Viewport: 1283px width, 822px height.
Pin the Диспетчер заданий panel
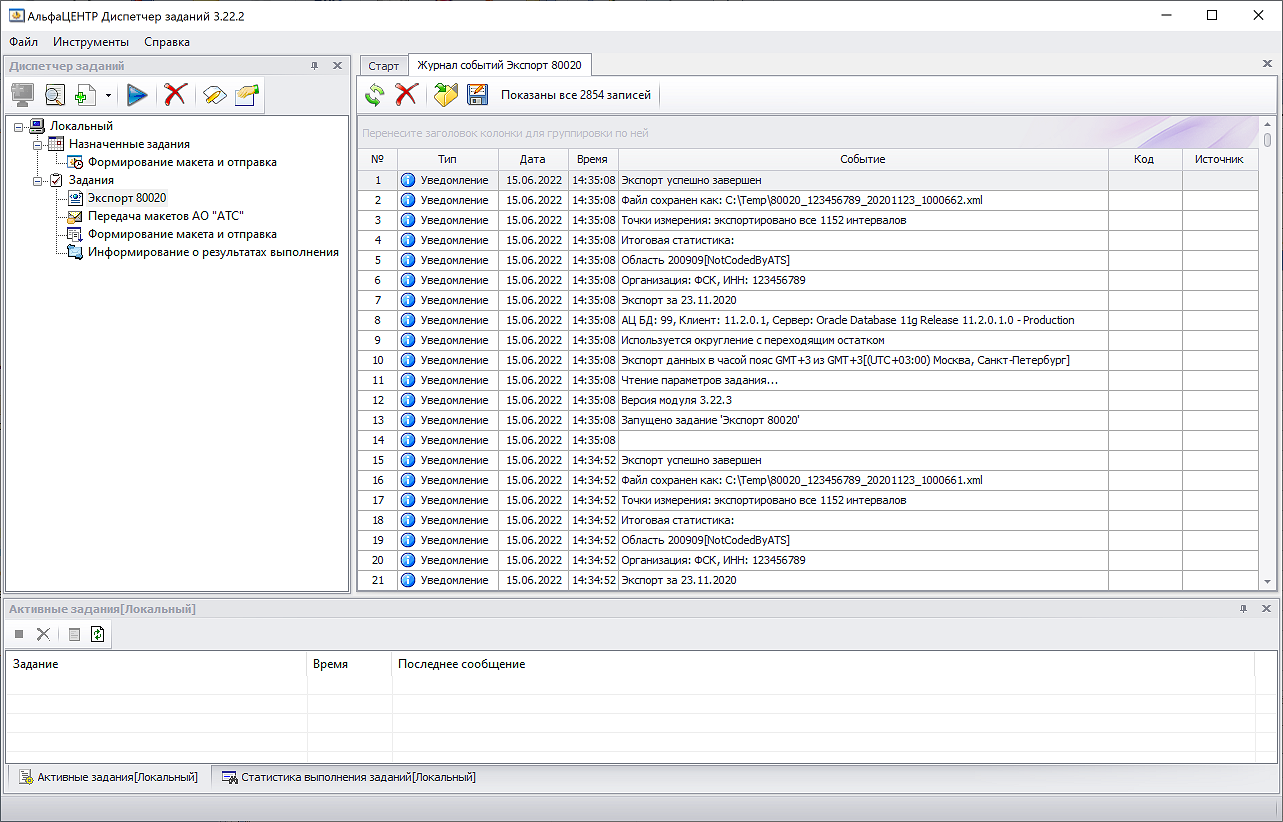click(x=314, y=66)
